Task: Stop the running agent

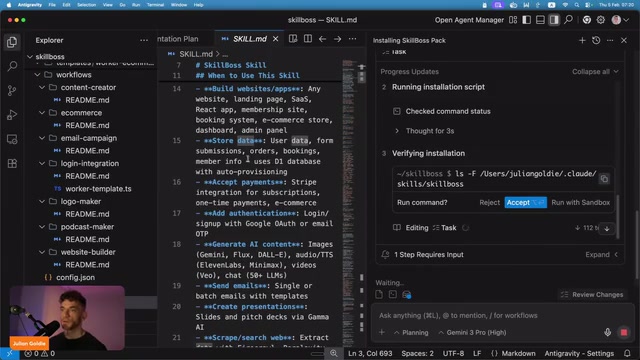Action: pyautogui.click(x=624, y=332)
